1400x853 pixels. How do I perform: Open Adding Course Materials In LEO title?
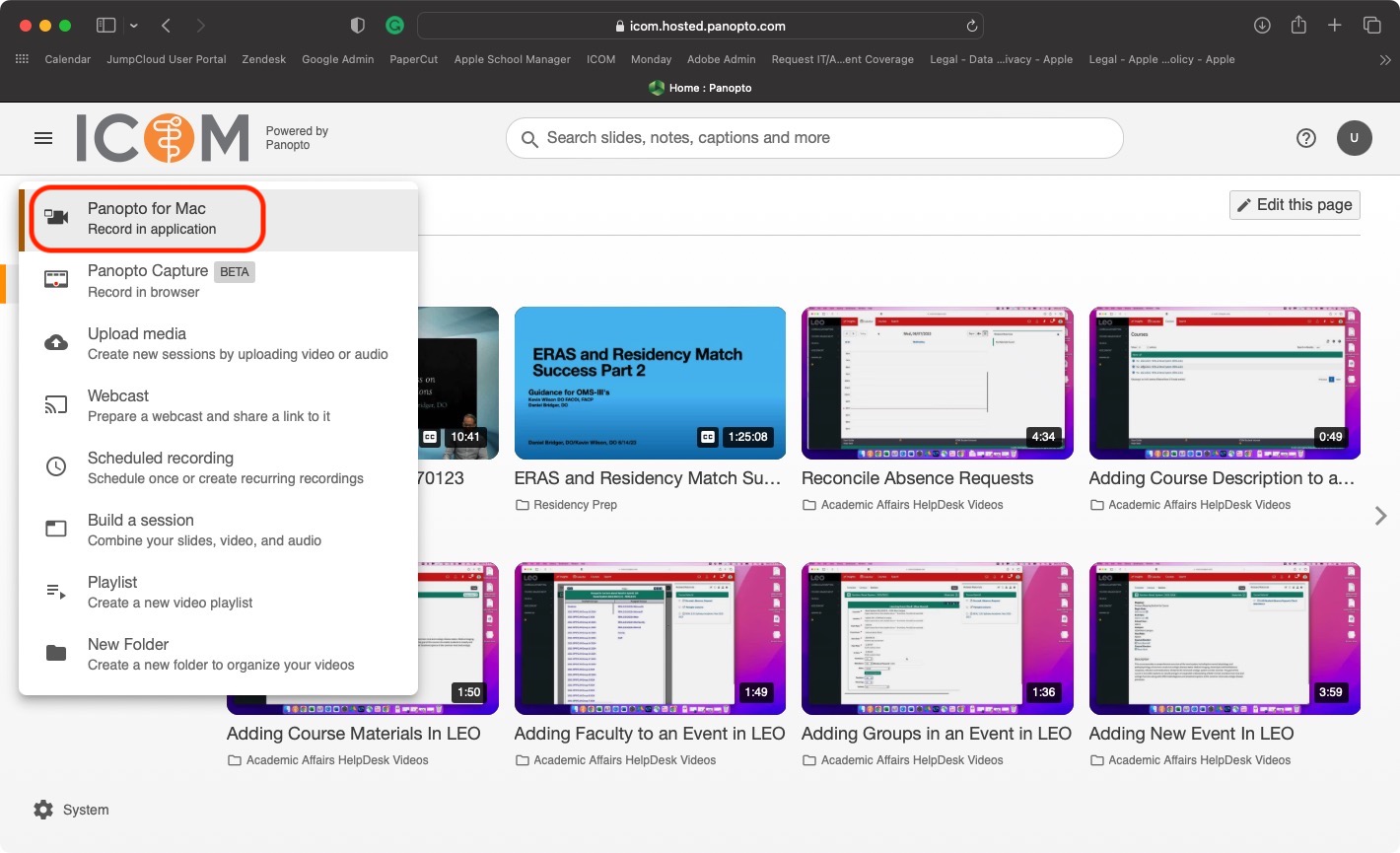point(354,734)
